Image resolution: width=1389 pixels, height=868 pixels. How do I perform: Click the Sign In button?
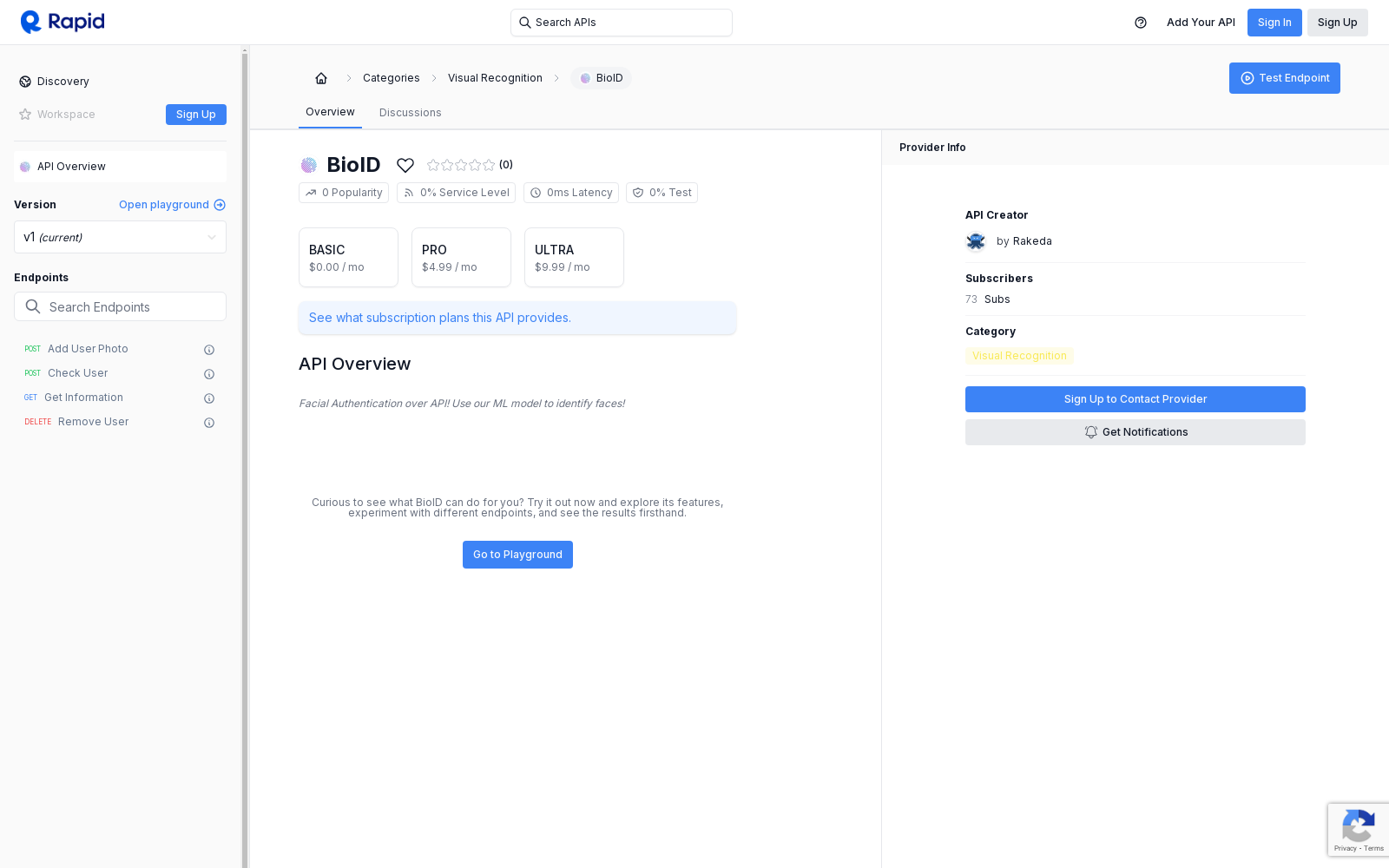[x=1274, y=23]
